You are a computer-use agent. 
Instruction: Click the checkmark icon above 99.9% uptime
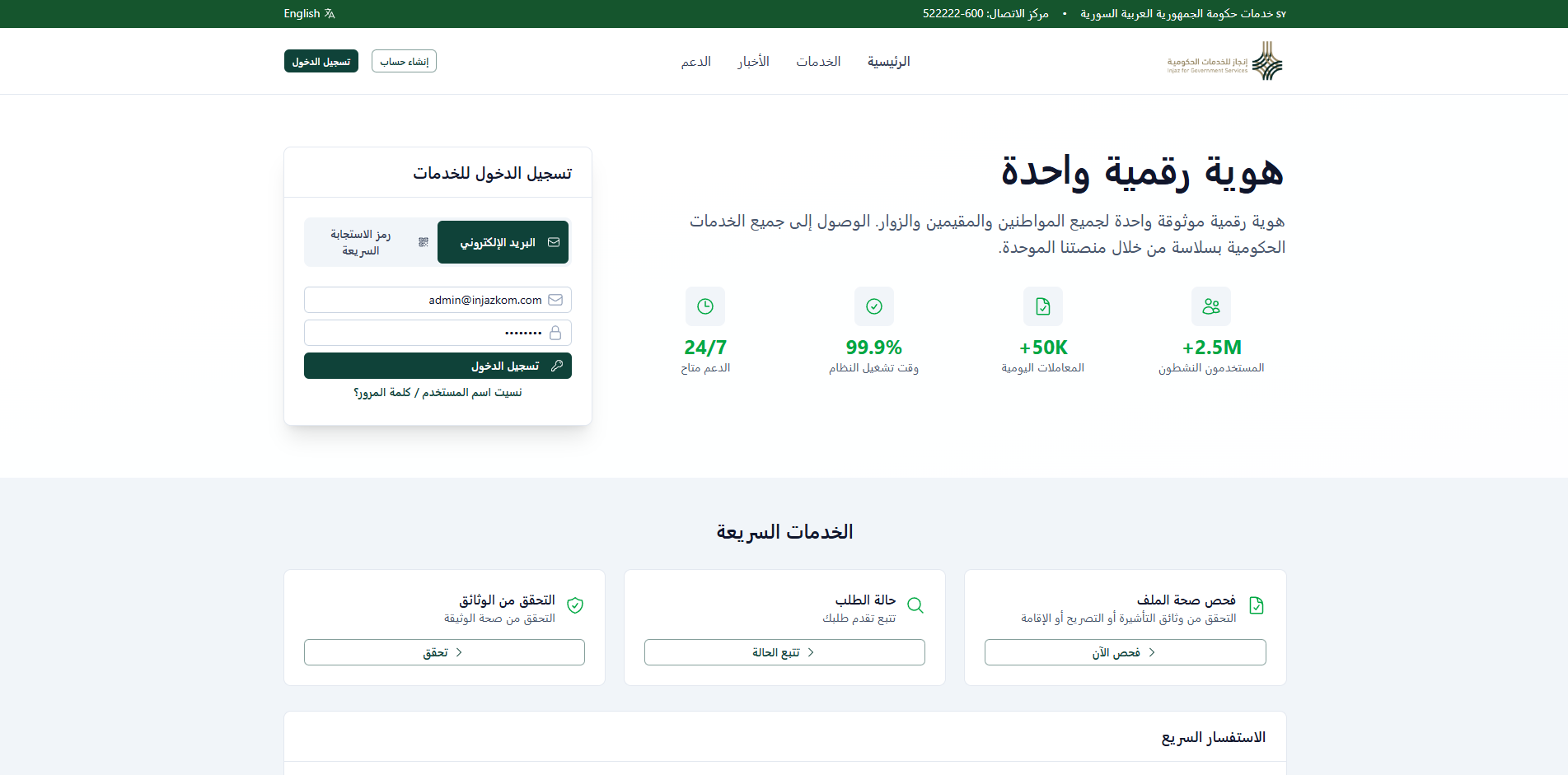(873, 306)
